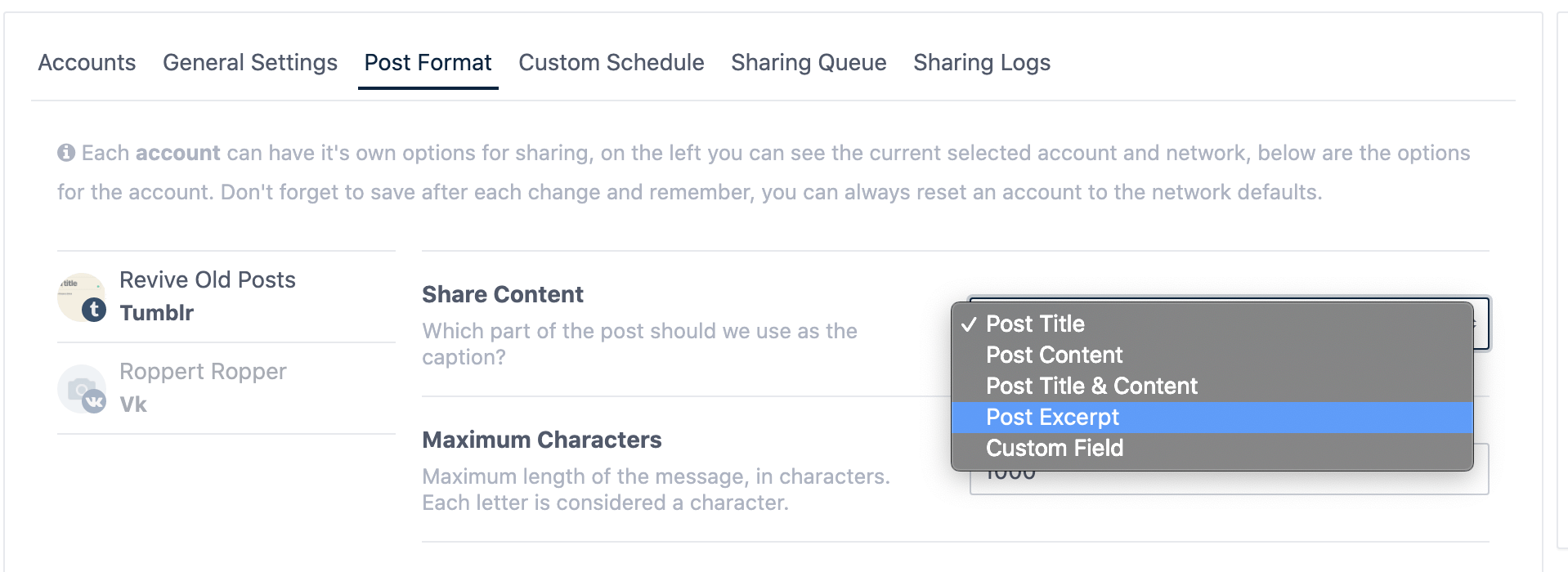Click the Vk account avatar icon
1568x572 pixels.
(82, 389)
